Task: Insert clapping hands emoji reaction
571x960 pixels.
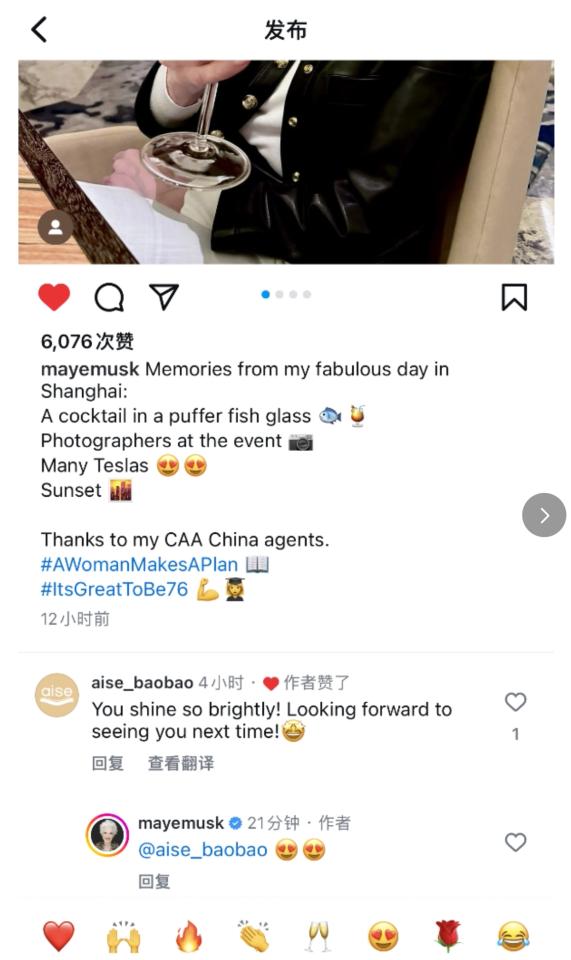Action: (253, 936)
